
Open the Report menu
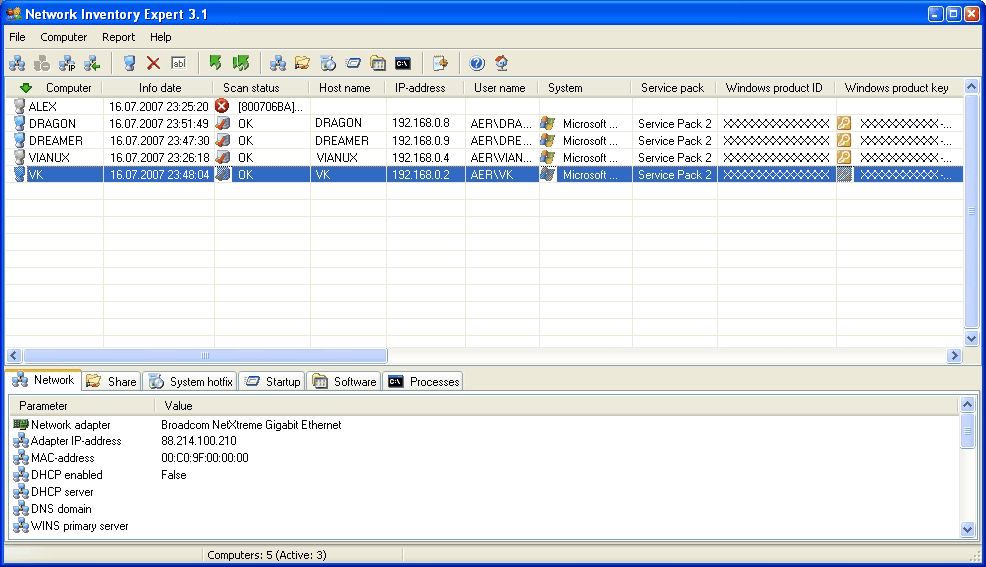point(118,37)
